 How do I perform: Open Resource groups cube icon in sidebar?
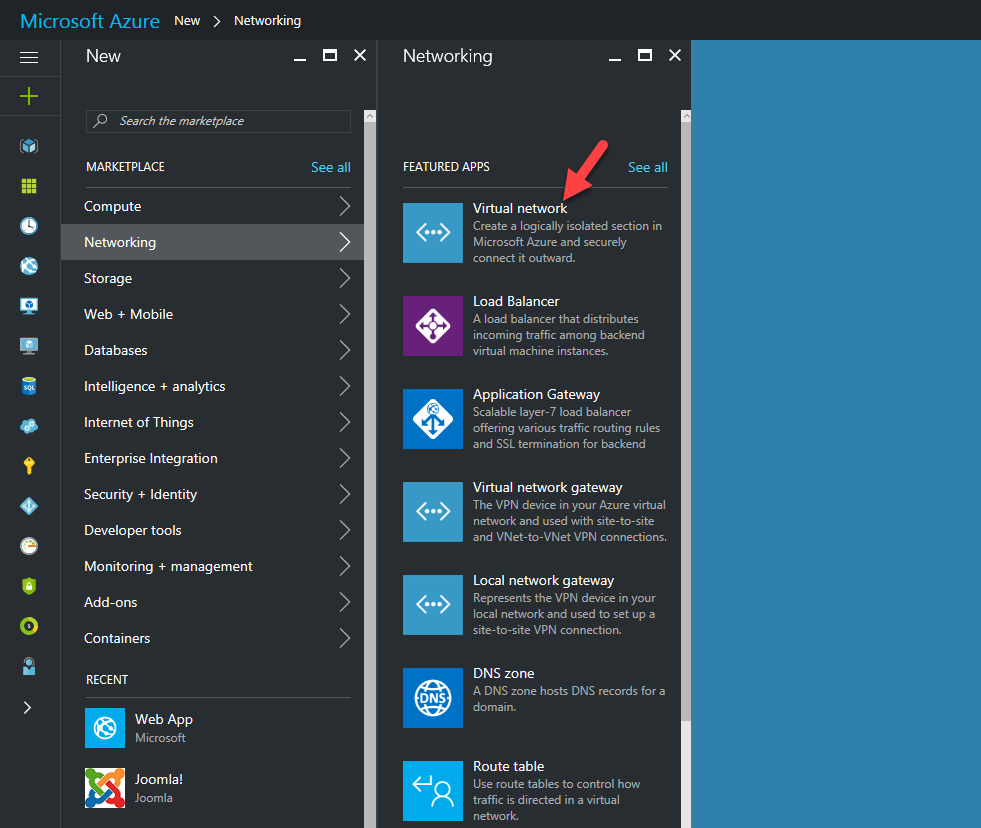click(29, 146)
